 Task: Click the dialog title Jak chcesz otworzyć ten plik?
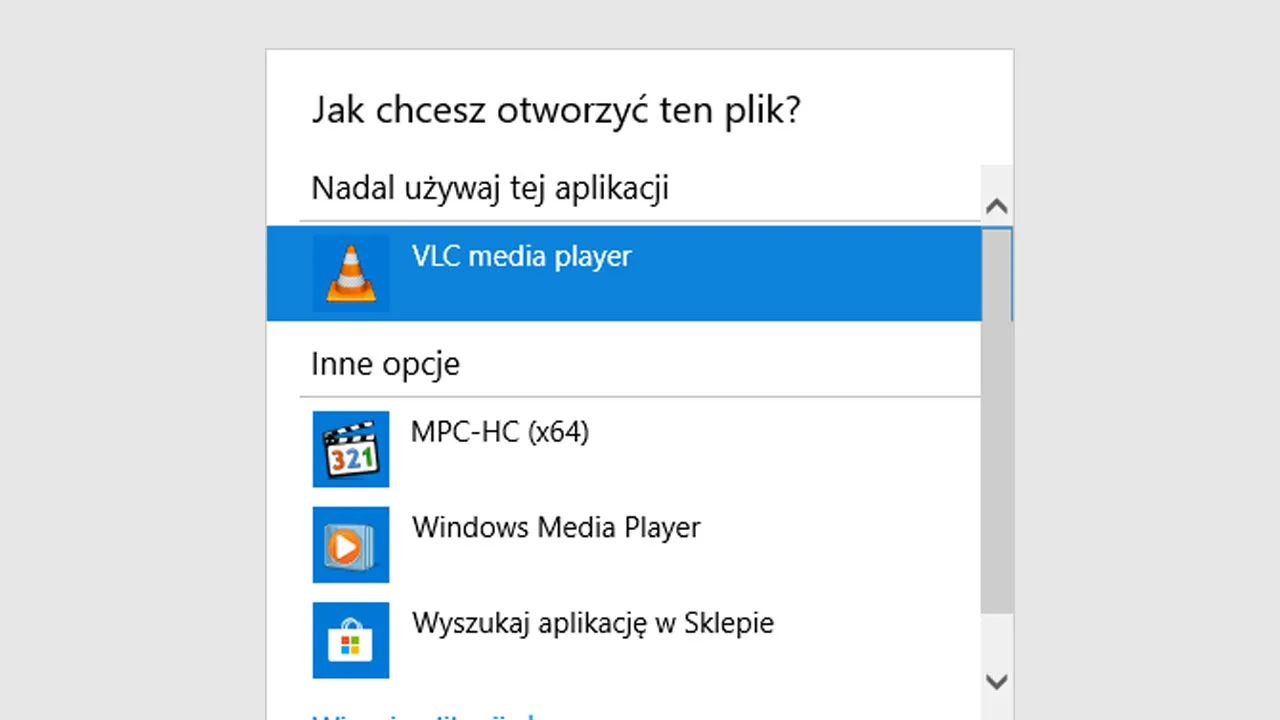[x=556, y=110]
